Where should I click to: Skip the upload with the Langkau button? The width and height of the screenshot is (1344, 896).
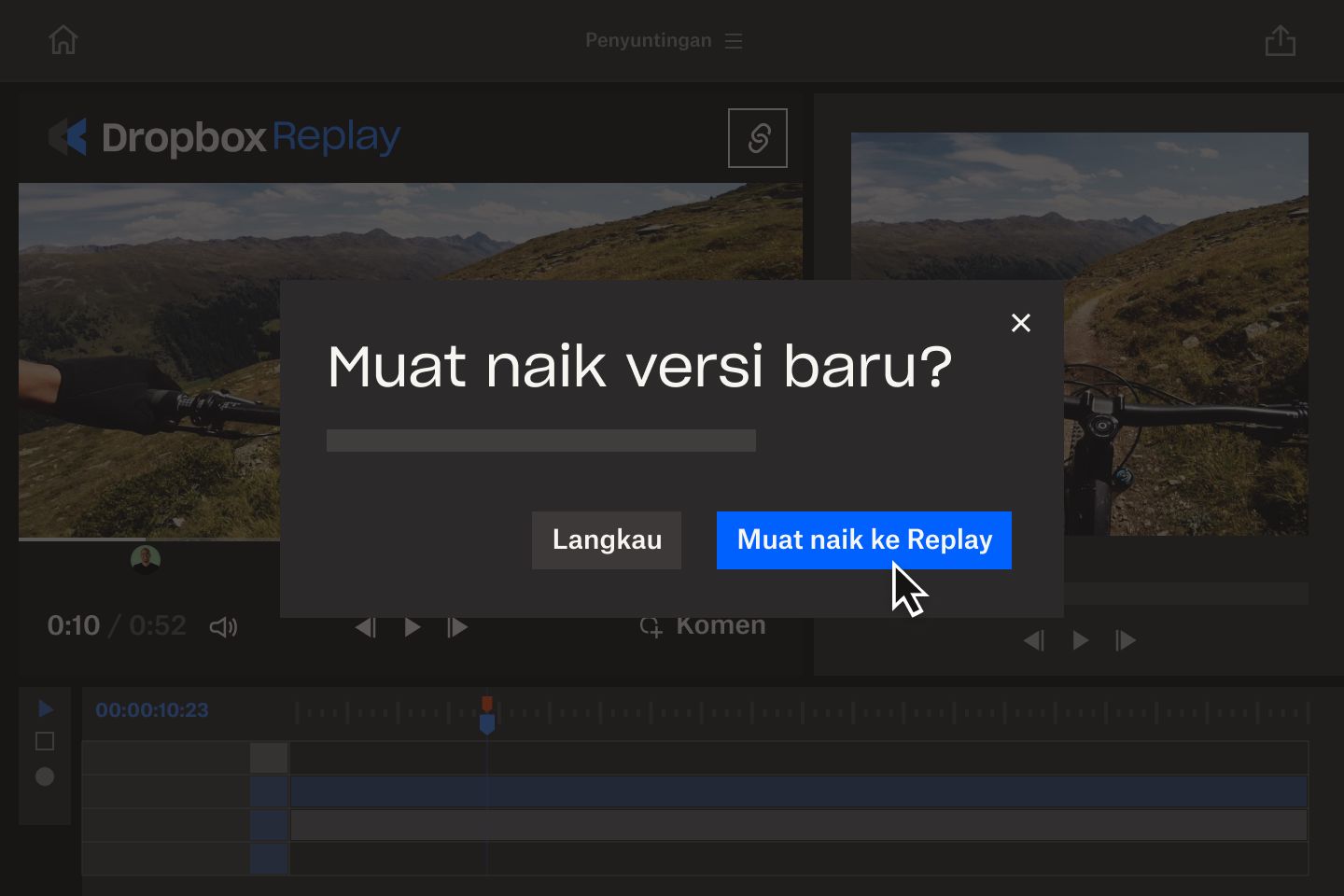(x=606, y=539)
